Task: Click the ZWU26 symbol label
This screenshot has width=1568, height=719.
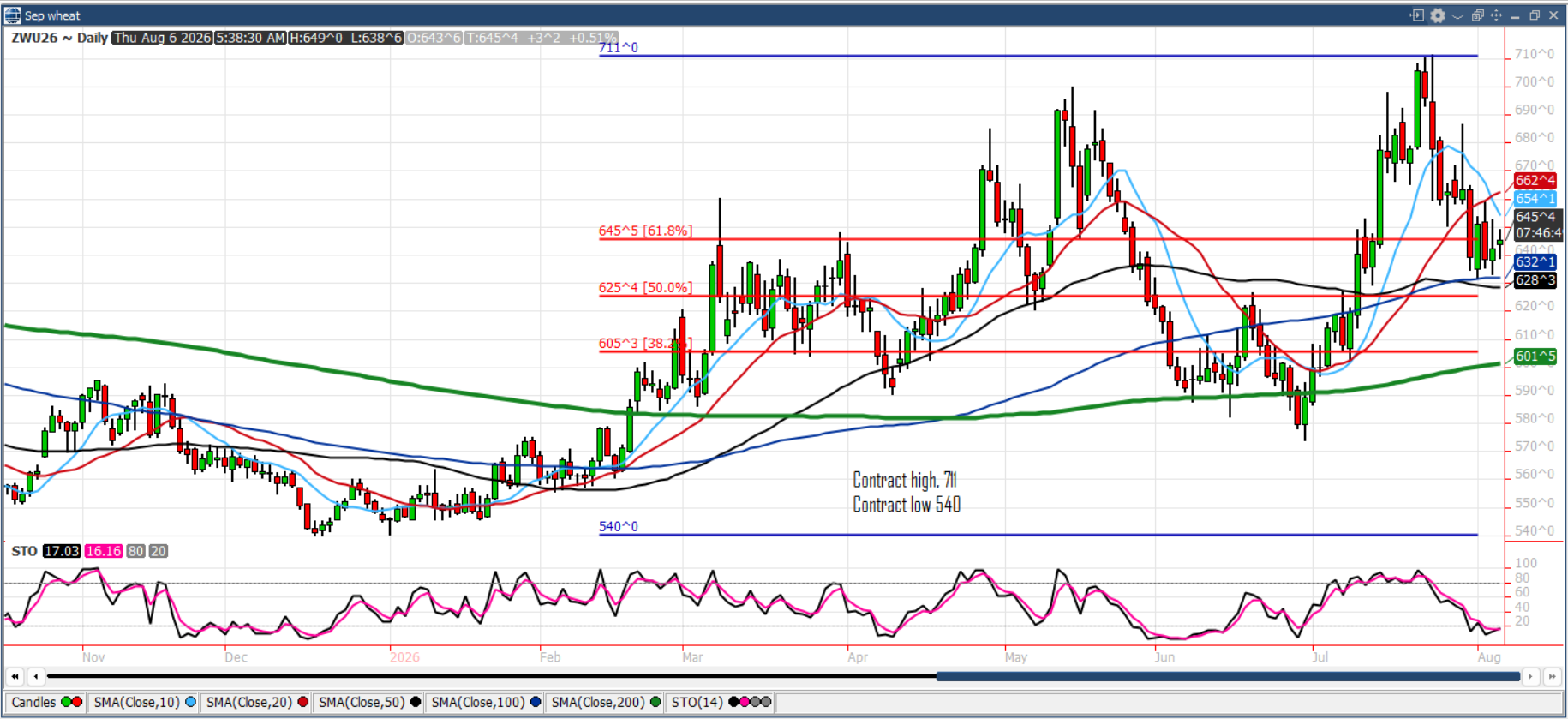Action: (x=34, y=38)
